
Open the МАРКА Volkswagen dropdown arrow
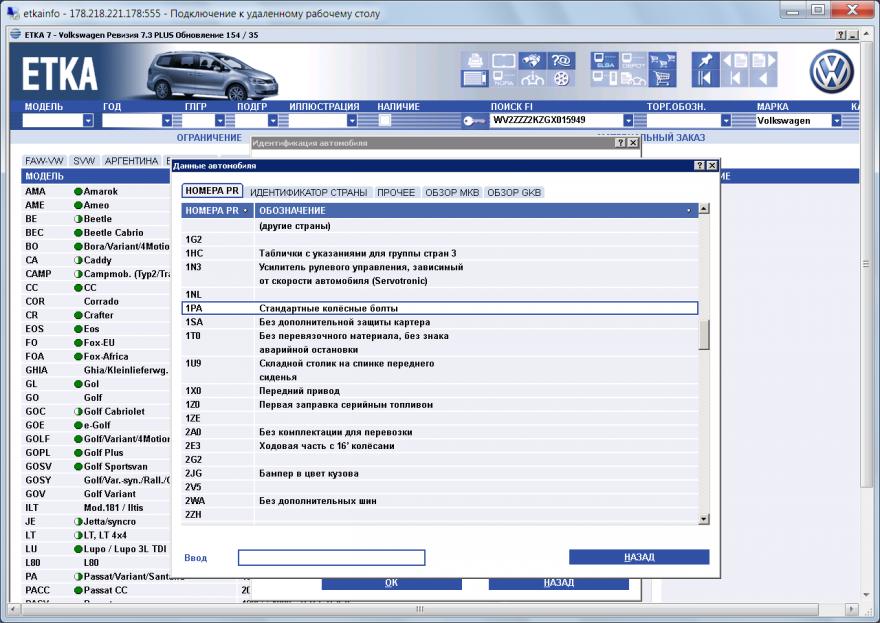point(837,120)
